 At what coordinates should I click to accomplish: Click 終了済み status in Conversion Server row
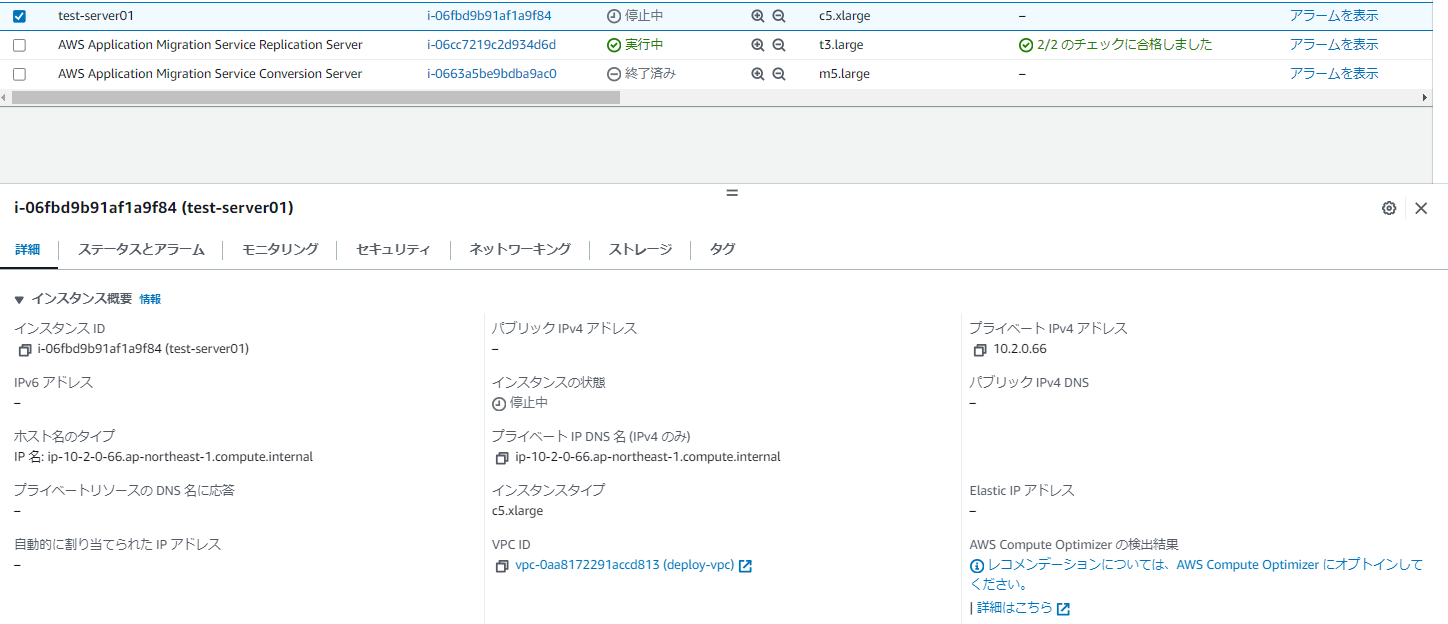[x=641, y=74]
